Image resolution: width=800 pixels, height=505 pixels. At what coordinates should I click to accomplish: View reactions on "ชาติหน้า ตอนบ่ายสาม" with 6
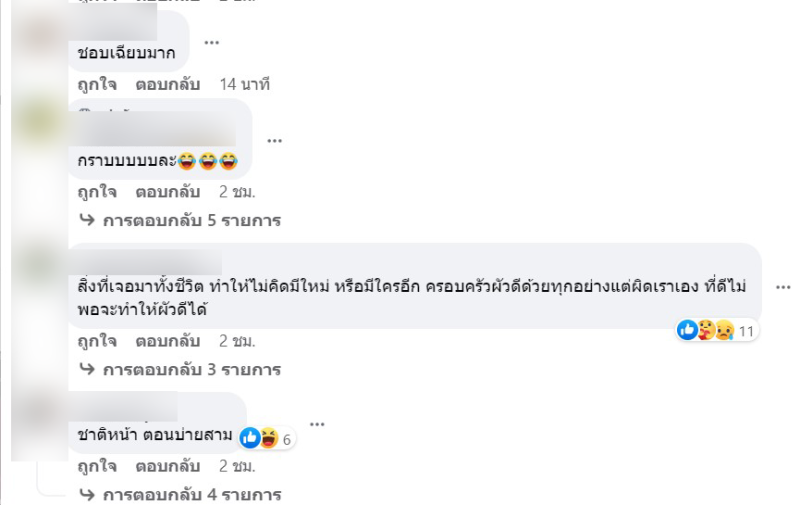tap(266, 439)
